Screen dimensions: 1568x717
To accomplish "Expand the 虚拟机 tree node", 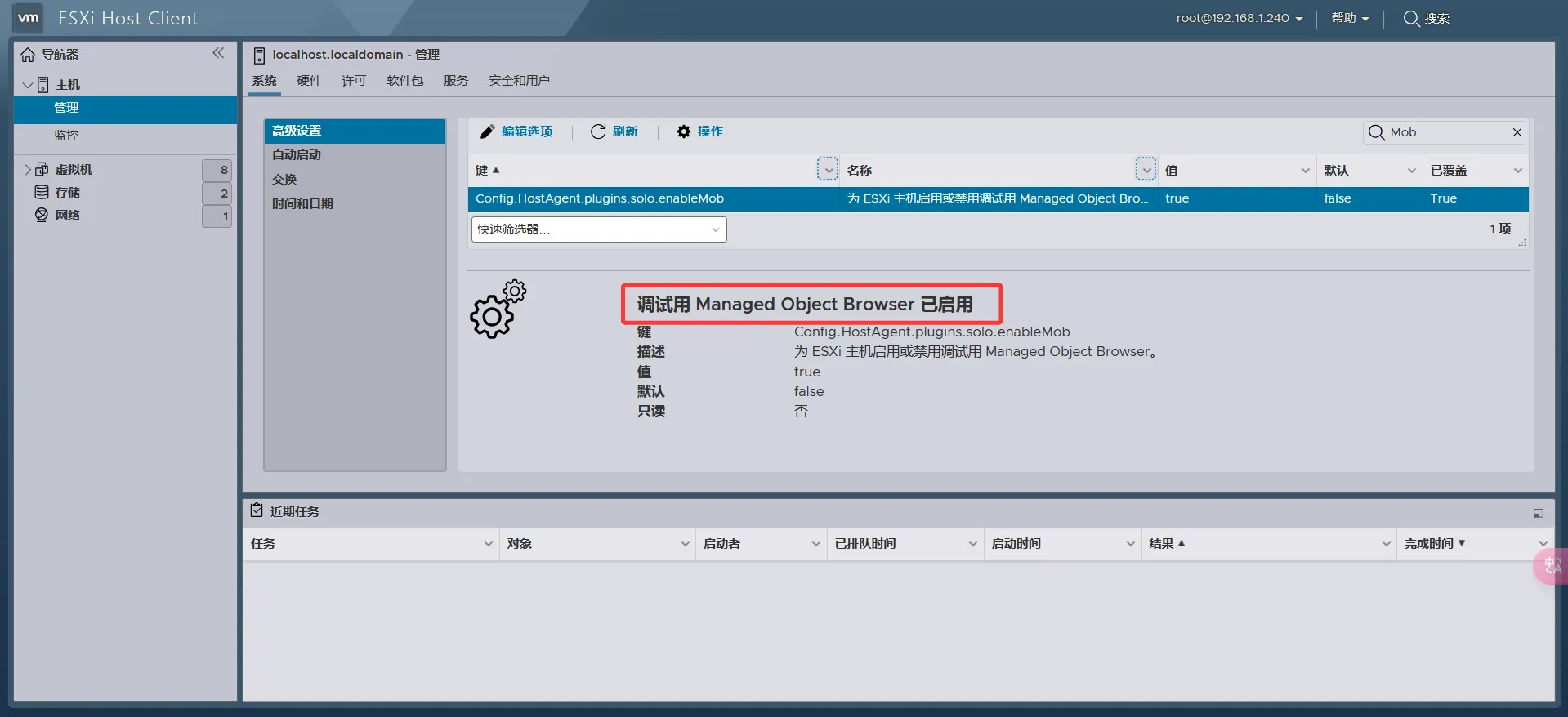I will click(x=27, y=170).
